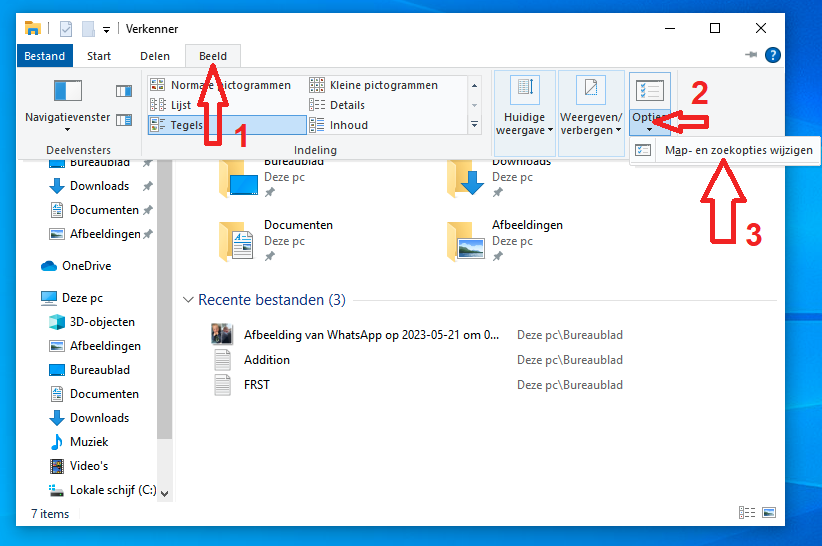Screen dimensions: 822x546
Task: Select Map- en zoekopties wijzigen
Action: [x=739, y=151]
